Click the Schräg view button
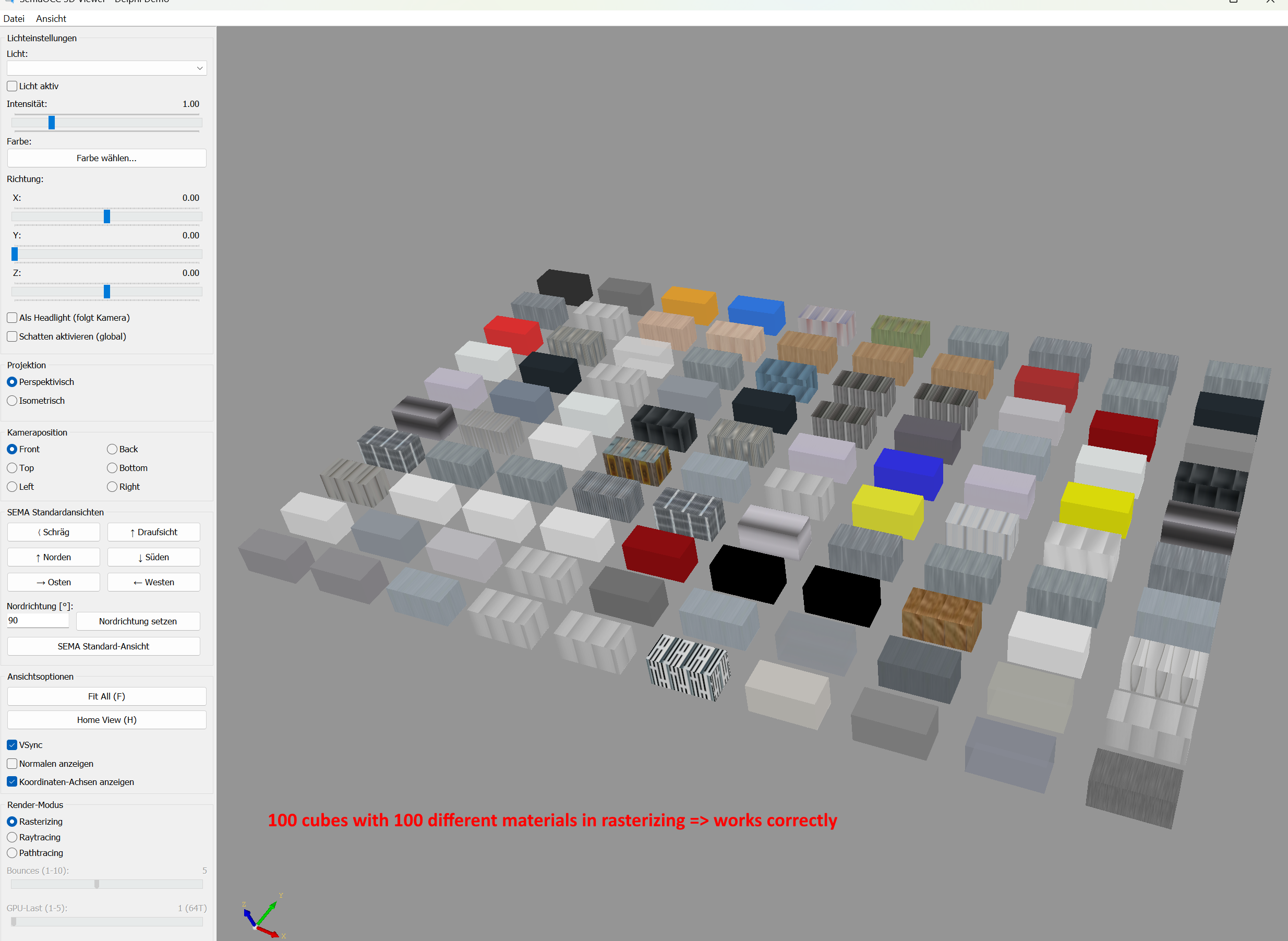This screenshot has height=941, width=1288. pos(54,532)
